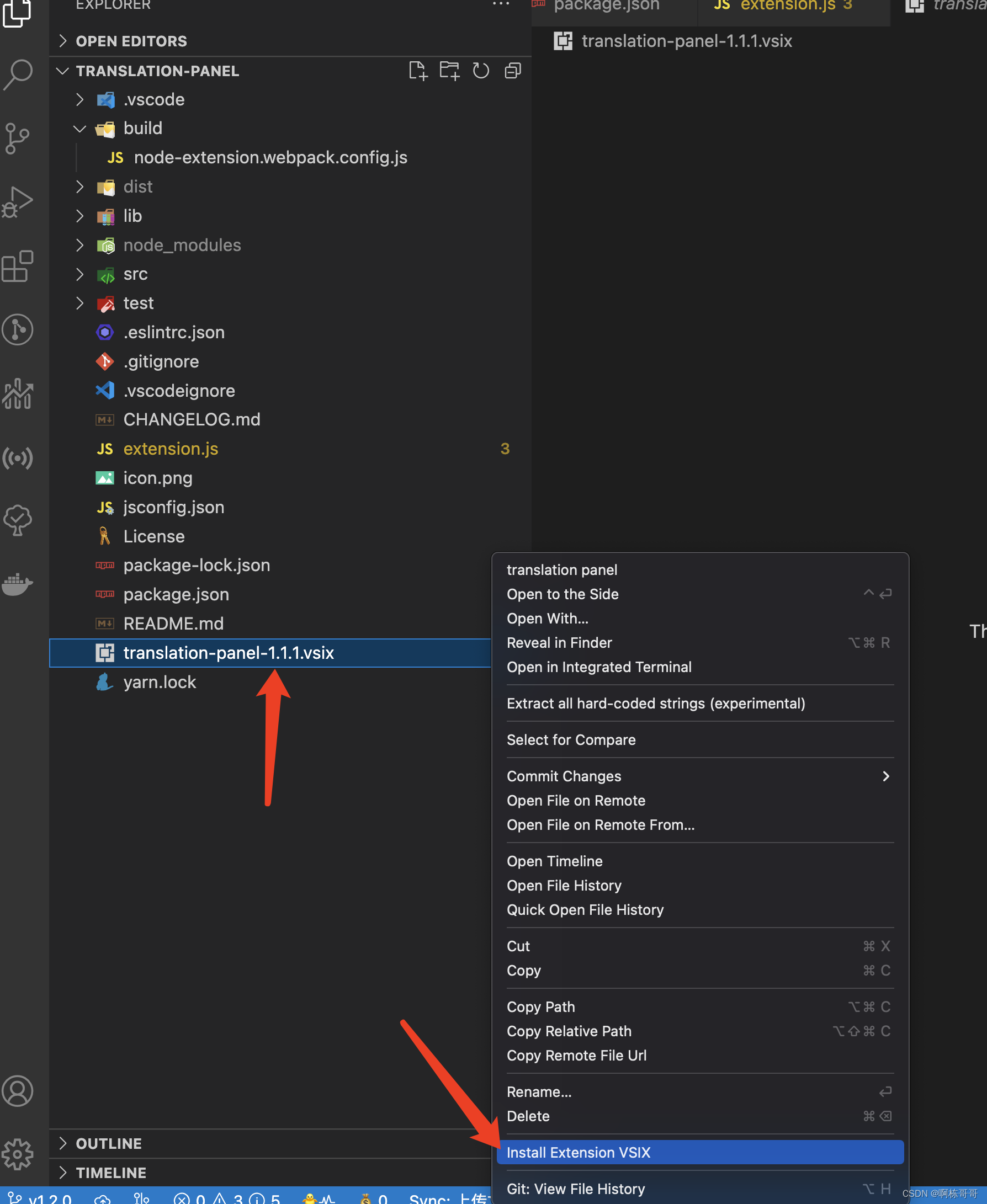Open the .gitignore file
This screenshot has height=1204, width=987.
[x=290, y=361]
